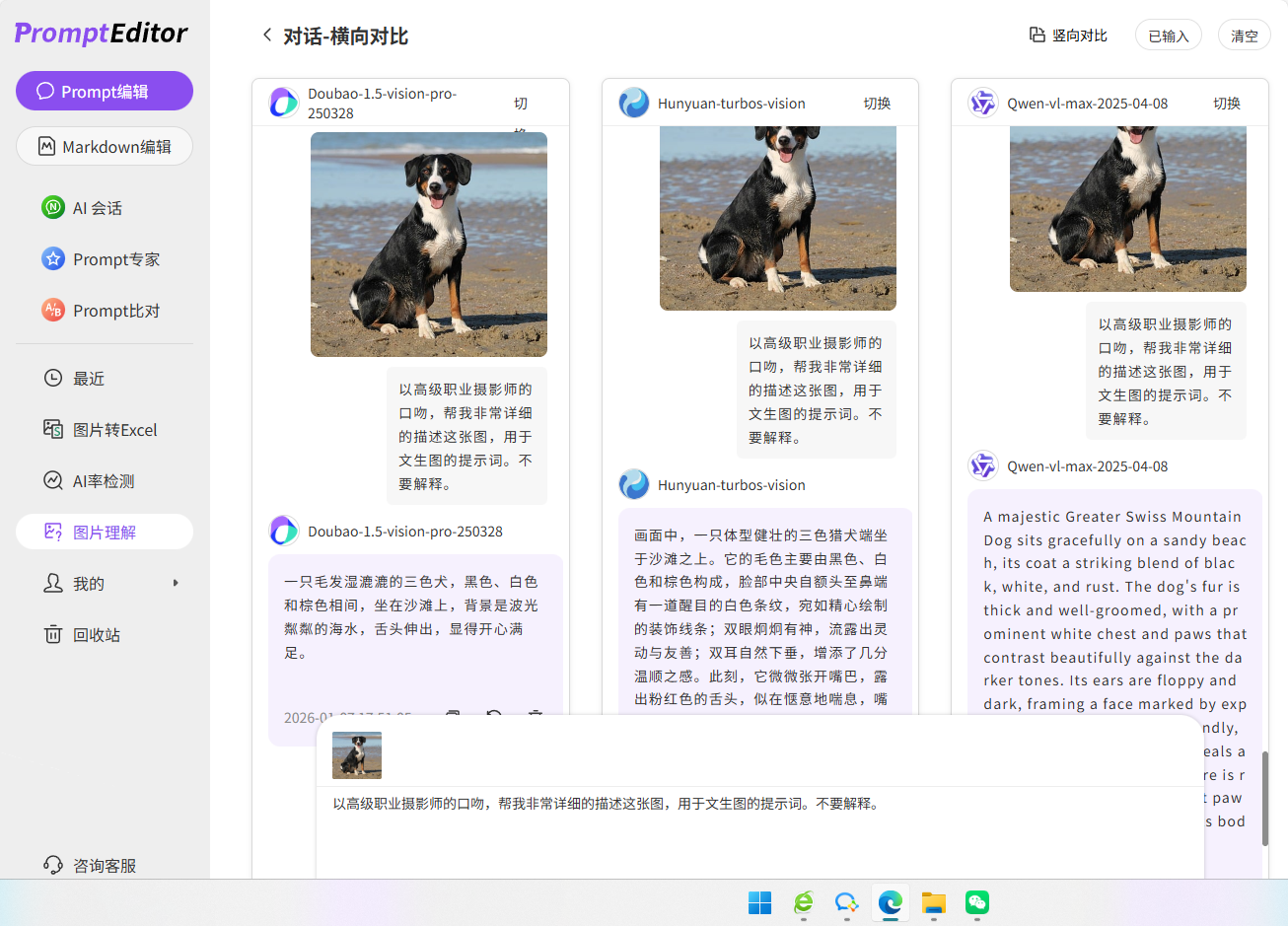Regenerate the Doubao answer with the retry icon

[493, 714]
